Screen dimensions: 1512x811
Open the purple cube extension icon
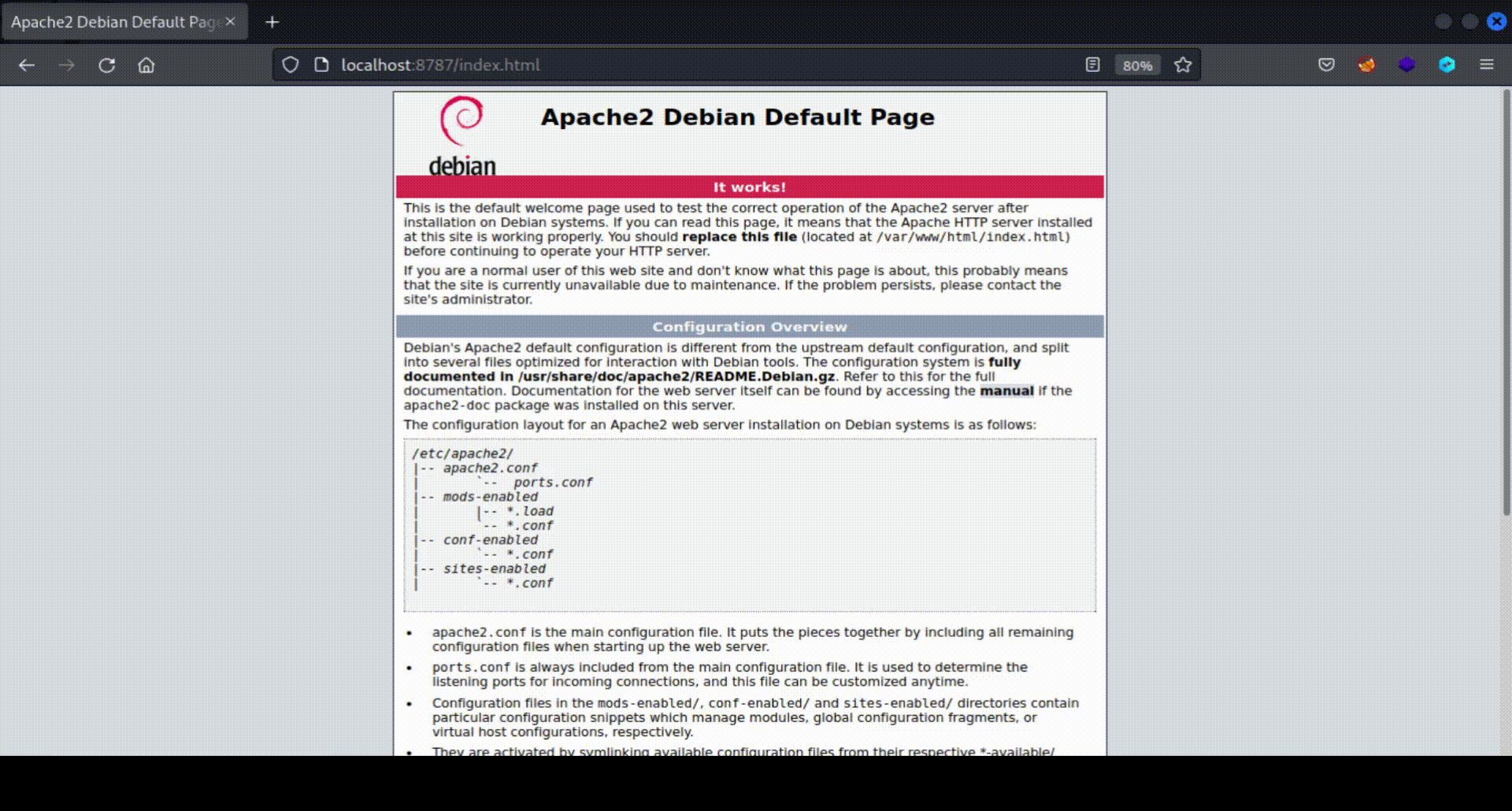[1406, 65]
